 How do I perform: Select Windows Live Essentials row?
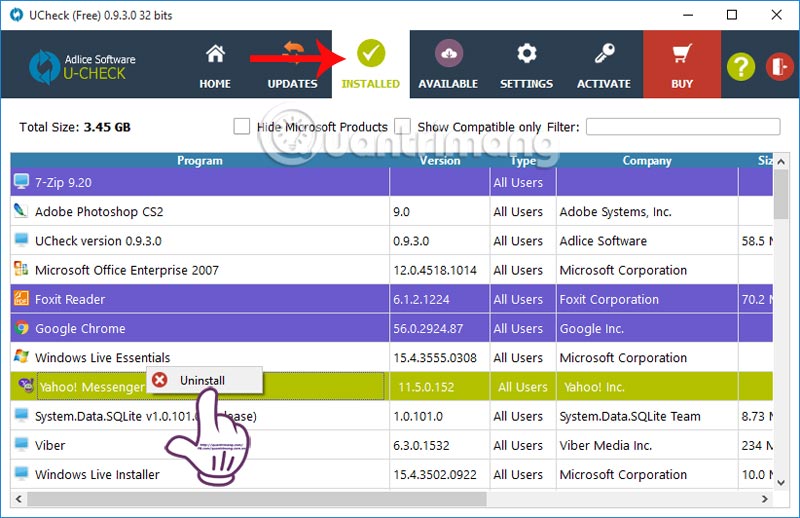pos(391,357)
